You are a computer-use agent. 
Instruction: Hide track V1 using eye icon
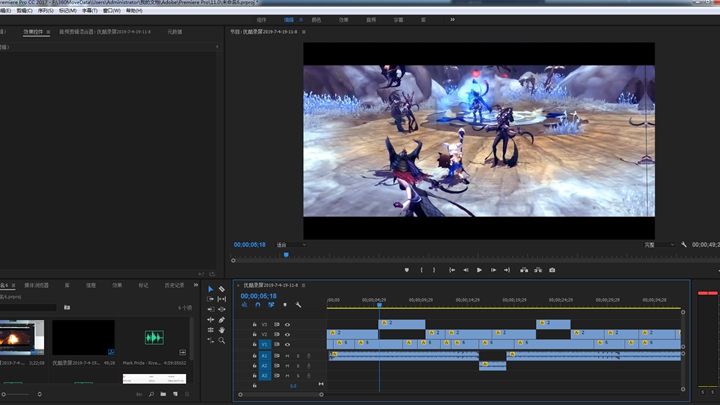pyautogui.click(x=287, y=344)
